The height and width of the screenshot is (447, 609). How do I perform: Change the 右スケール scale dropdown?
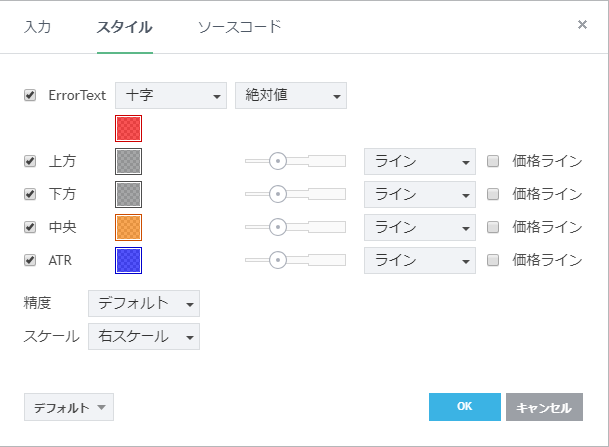coord(144,336)
